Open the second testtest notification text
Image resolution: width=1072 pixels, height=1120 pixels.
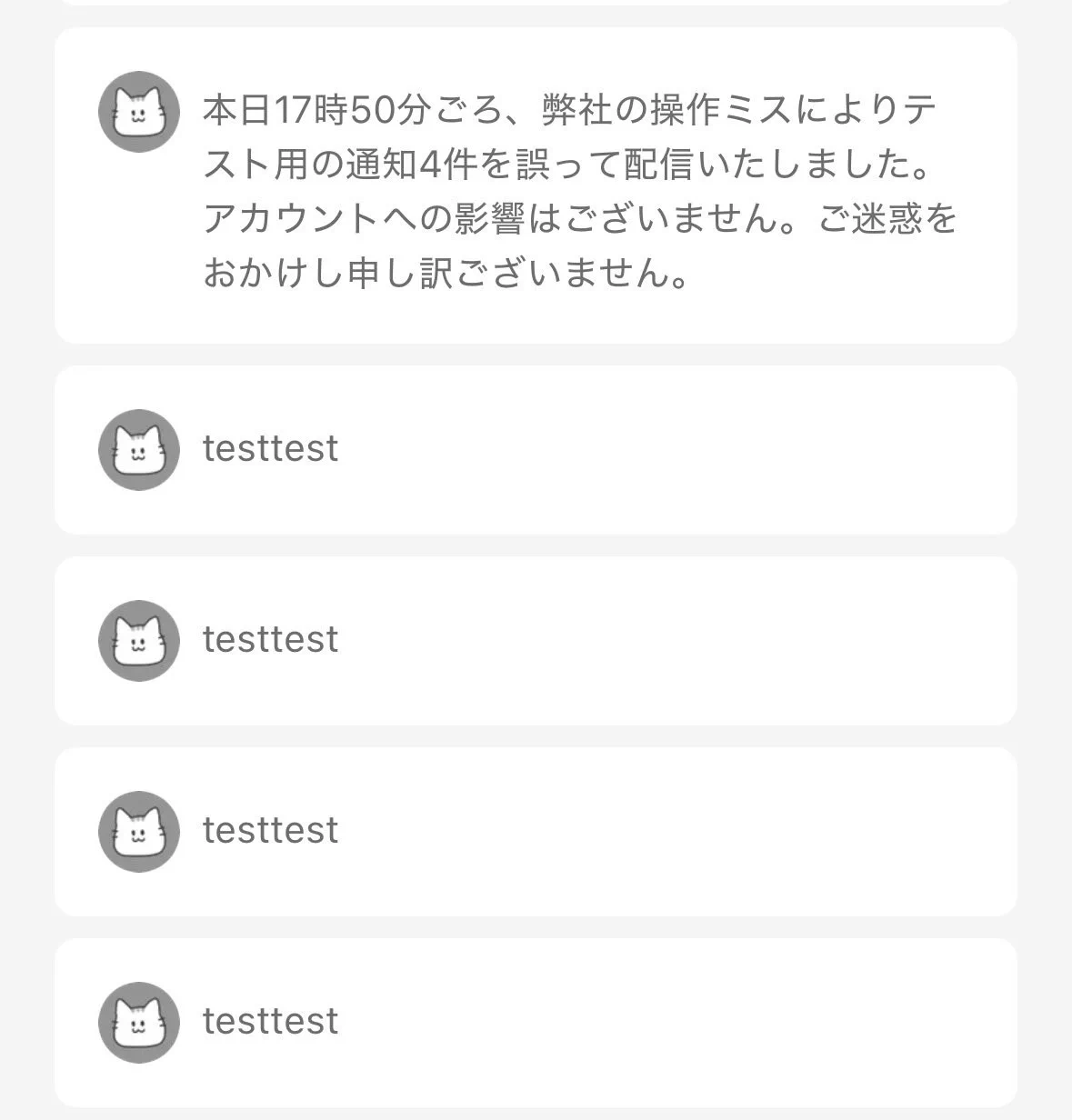(270, 640)
